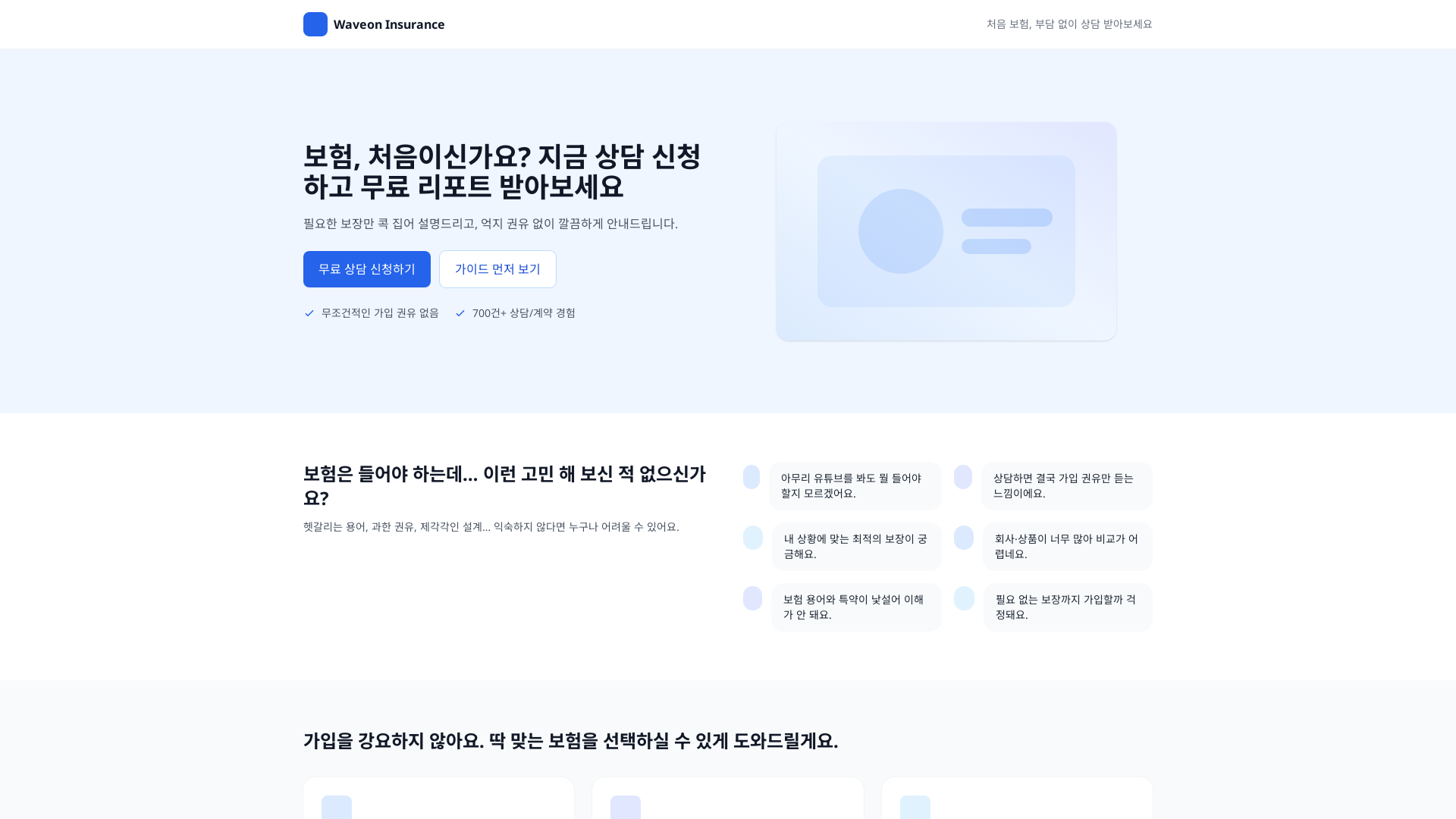Image resolution: width=1456 pixels, height=819 pixels.
Task: Click the avatar next to 필요 없는 보장까지 bubble
Action: tap(964, 598)
